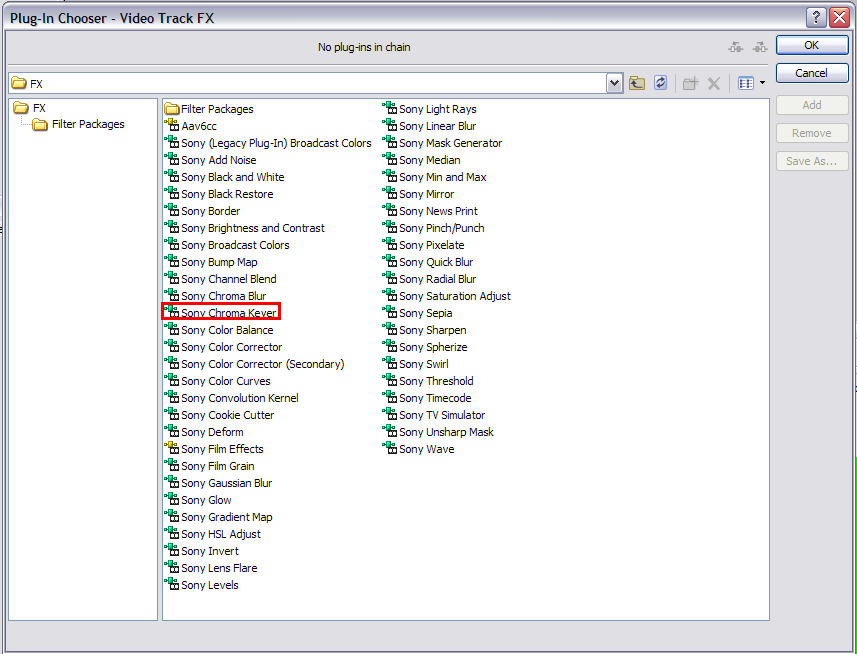Select Sony Mirror plug-in icon
Screen dimensions: 857x654
[x=390, y=193]
